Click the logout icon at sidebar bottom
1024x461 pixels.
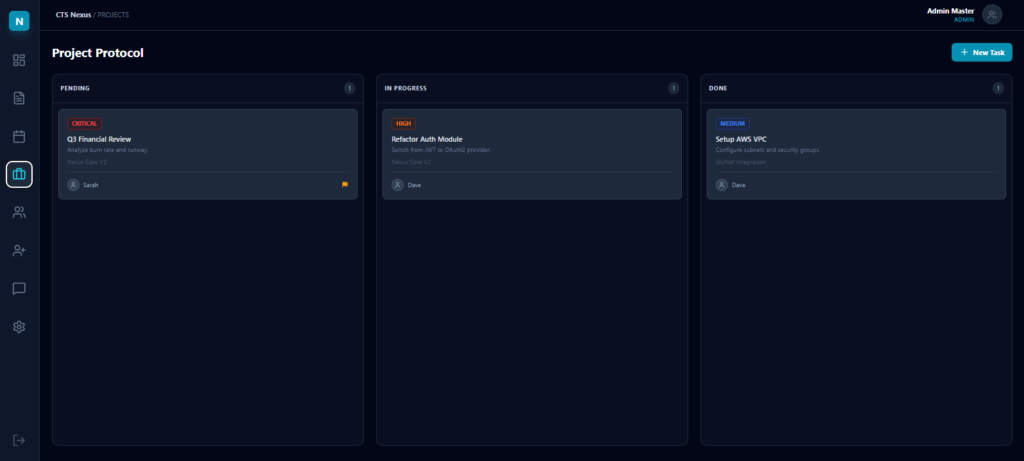click(x=19, y=440)
